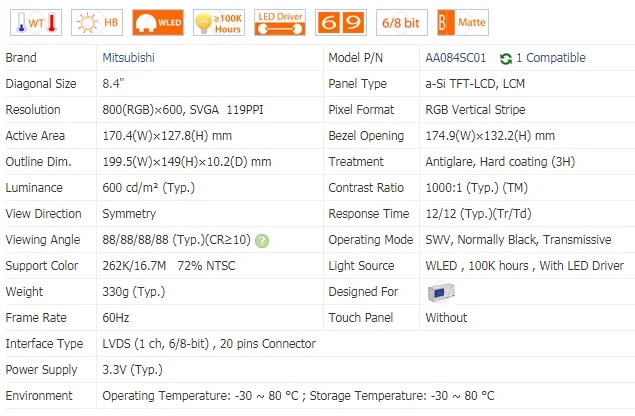Image resolution: width=635 pixels, height=416 pixels.
Task: Click the a-Si TFT-LCD, LCM panel type value
Action: (475, 84)
